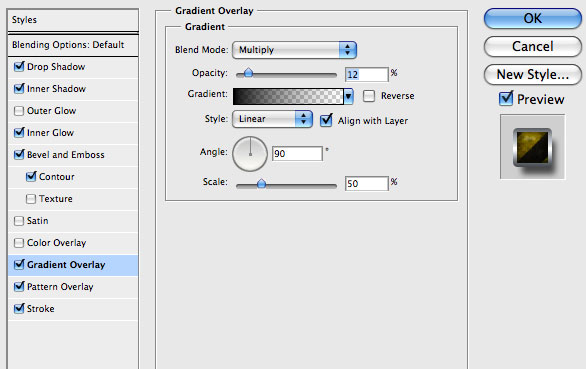Click the Angle value field
This screenshot has width=586, height=369.
point(297,154)
